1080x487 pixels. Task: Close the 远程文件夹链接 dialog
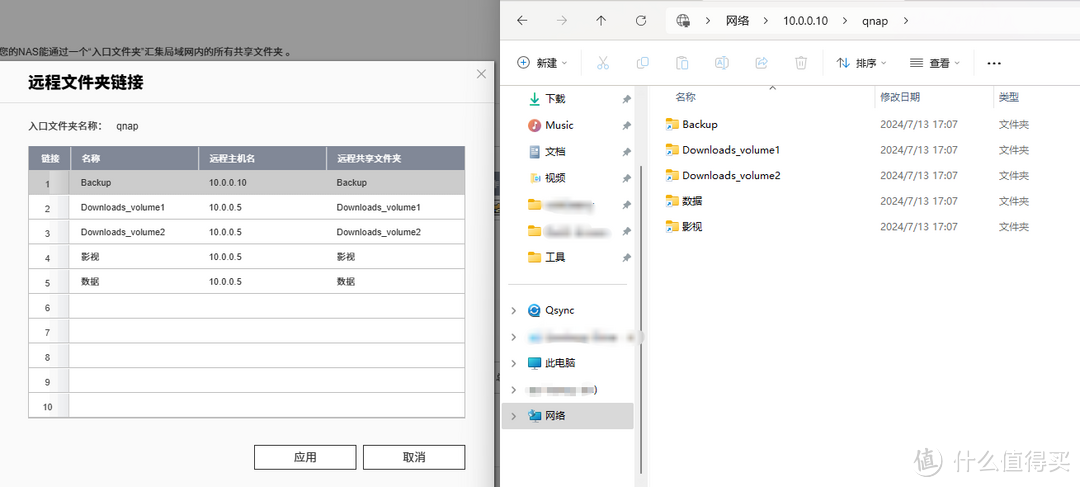481,74
